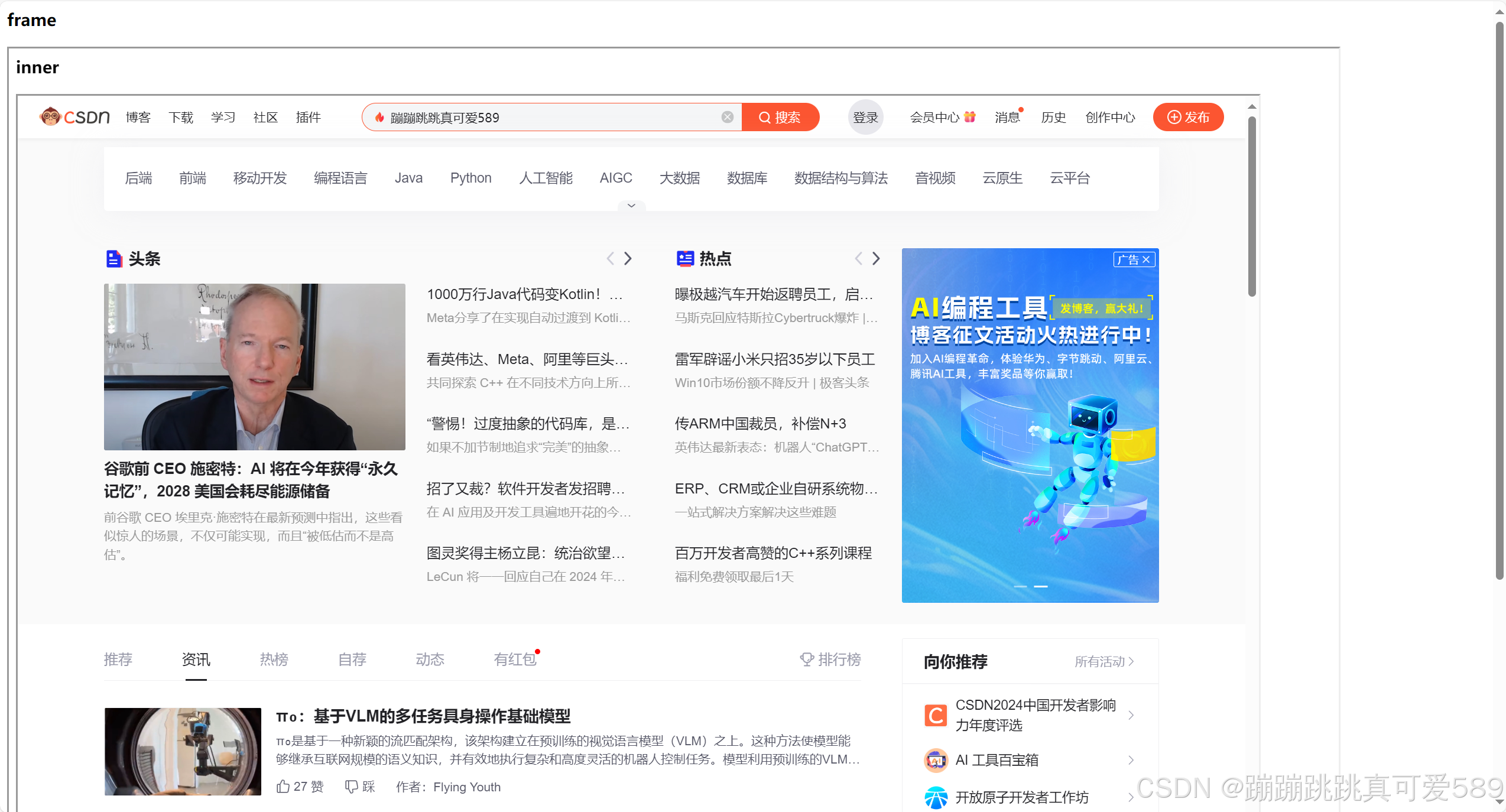1506x812 pixels.
Task: Open headline 谷歌前 CEO 施密特 article title
Action: pos(251,480)
